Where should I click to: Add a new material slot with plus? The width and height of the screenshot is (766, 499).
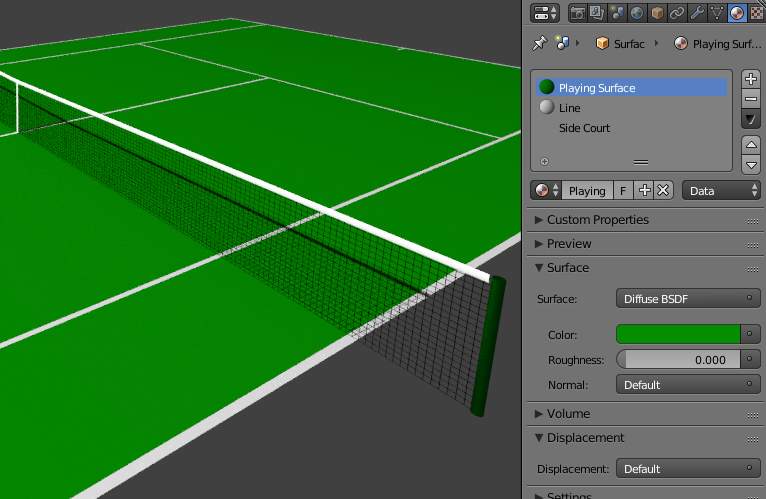tap(751, 79)
